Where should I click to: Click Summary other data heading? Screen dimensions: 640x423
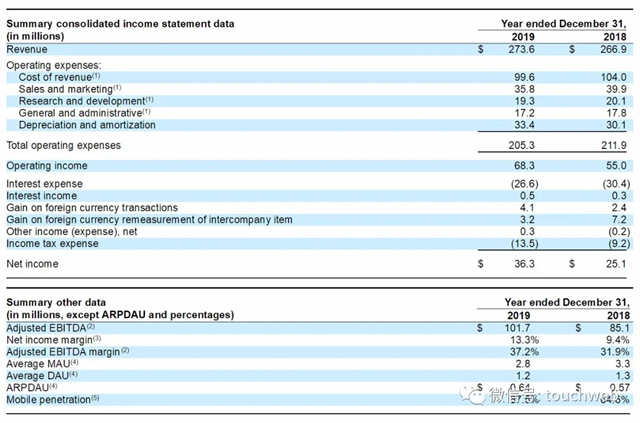click(x=56, y=303)
